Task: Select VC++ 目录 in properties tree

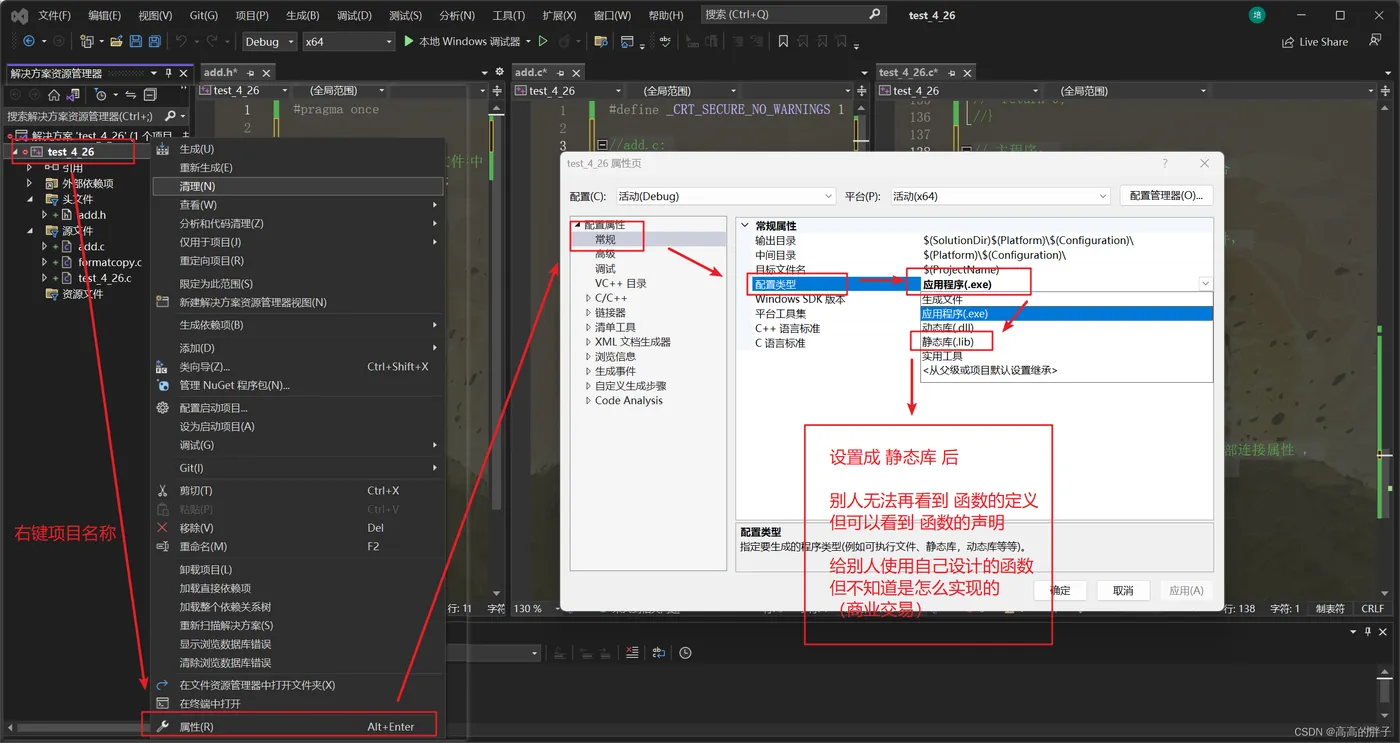Action: pos(621,284)
